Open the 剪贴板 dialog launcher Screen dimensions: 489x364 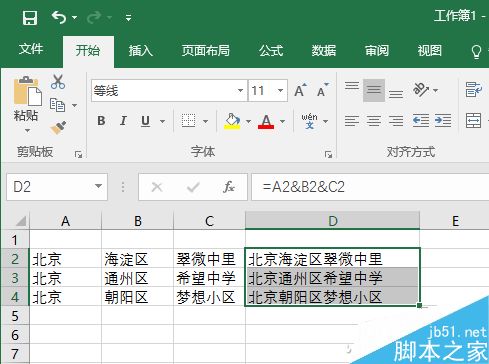[78, 154]
